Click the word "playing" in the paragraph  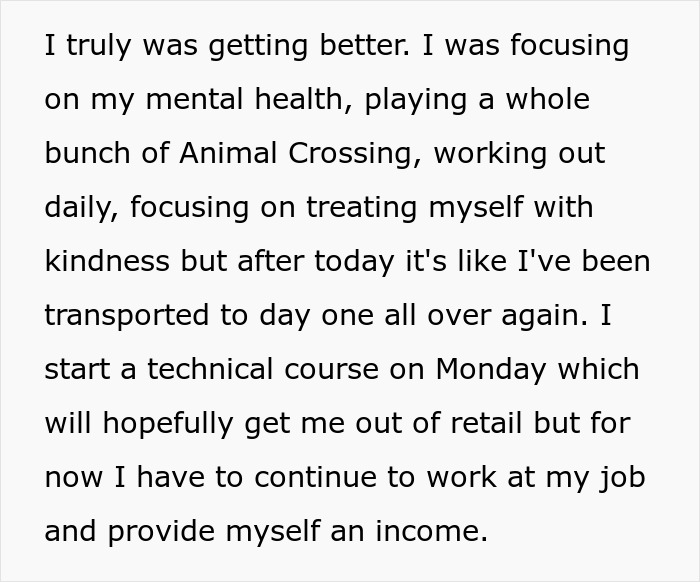[416, 100]
